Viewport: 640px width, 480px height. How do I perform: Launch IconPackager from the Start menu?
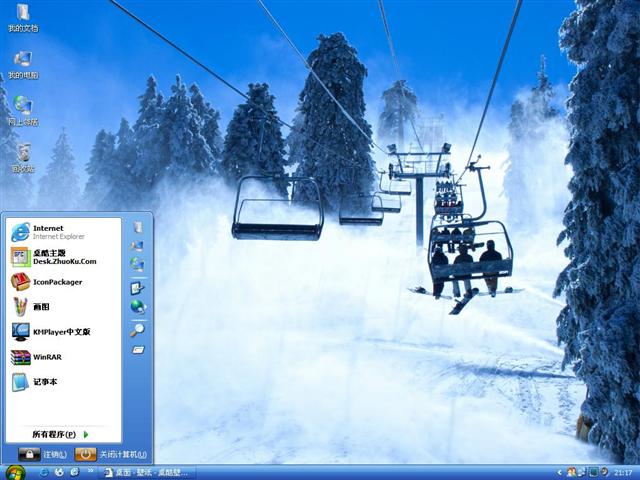coord(63,282)
